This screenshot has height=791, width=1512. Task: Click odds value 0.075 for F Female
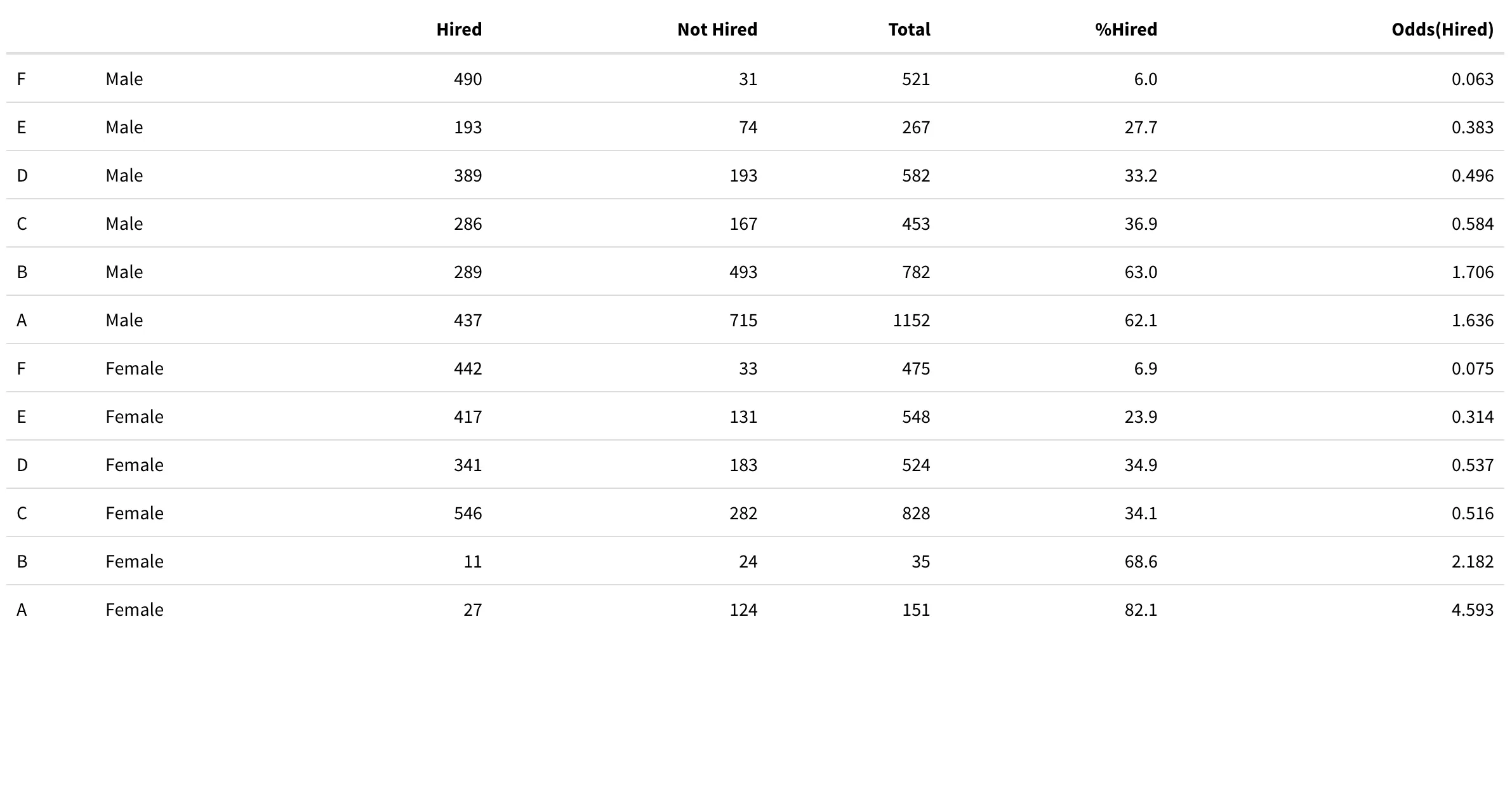coord(1472,369)
